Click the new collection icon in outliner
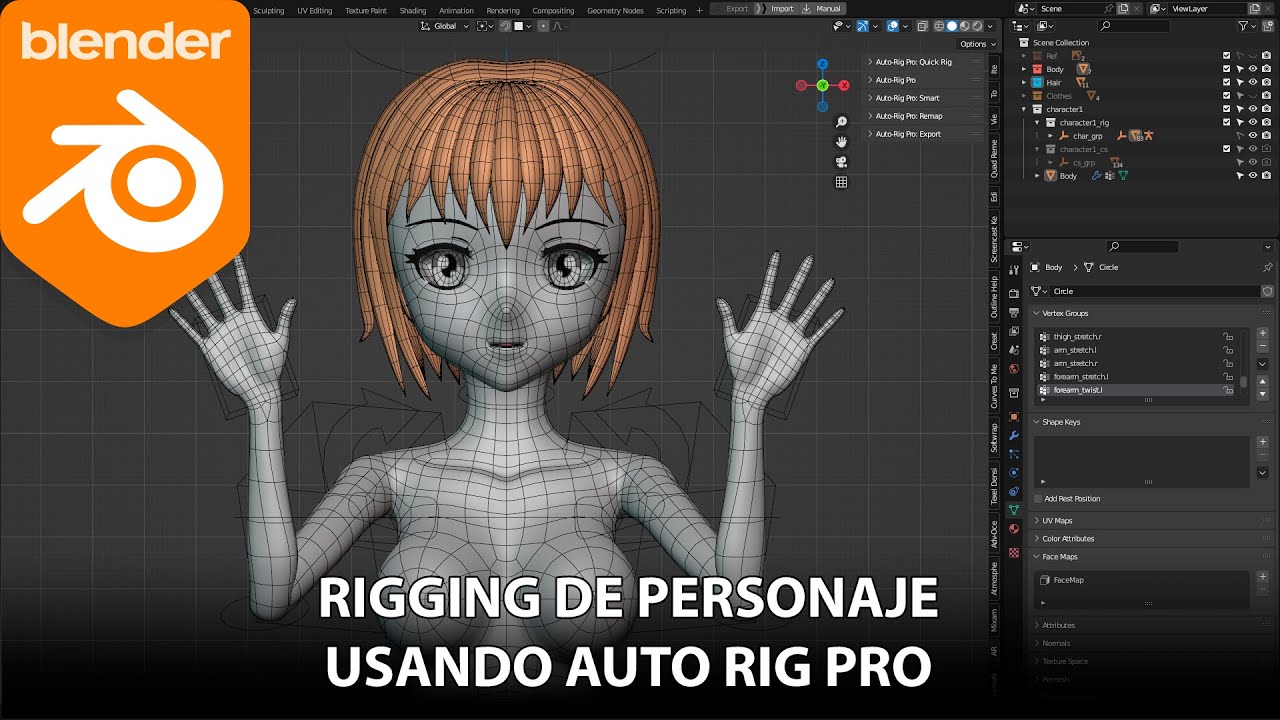Screen dimensions: 1280x720 tap(1270, 26)
